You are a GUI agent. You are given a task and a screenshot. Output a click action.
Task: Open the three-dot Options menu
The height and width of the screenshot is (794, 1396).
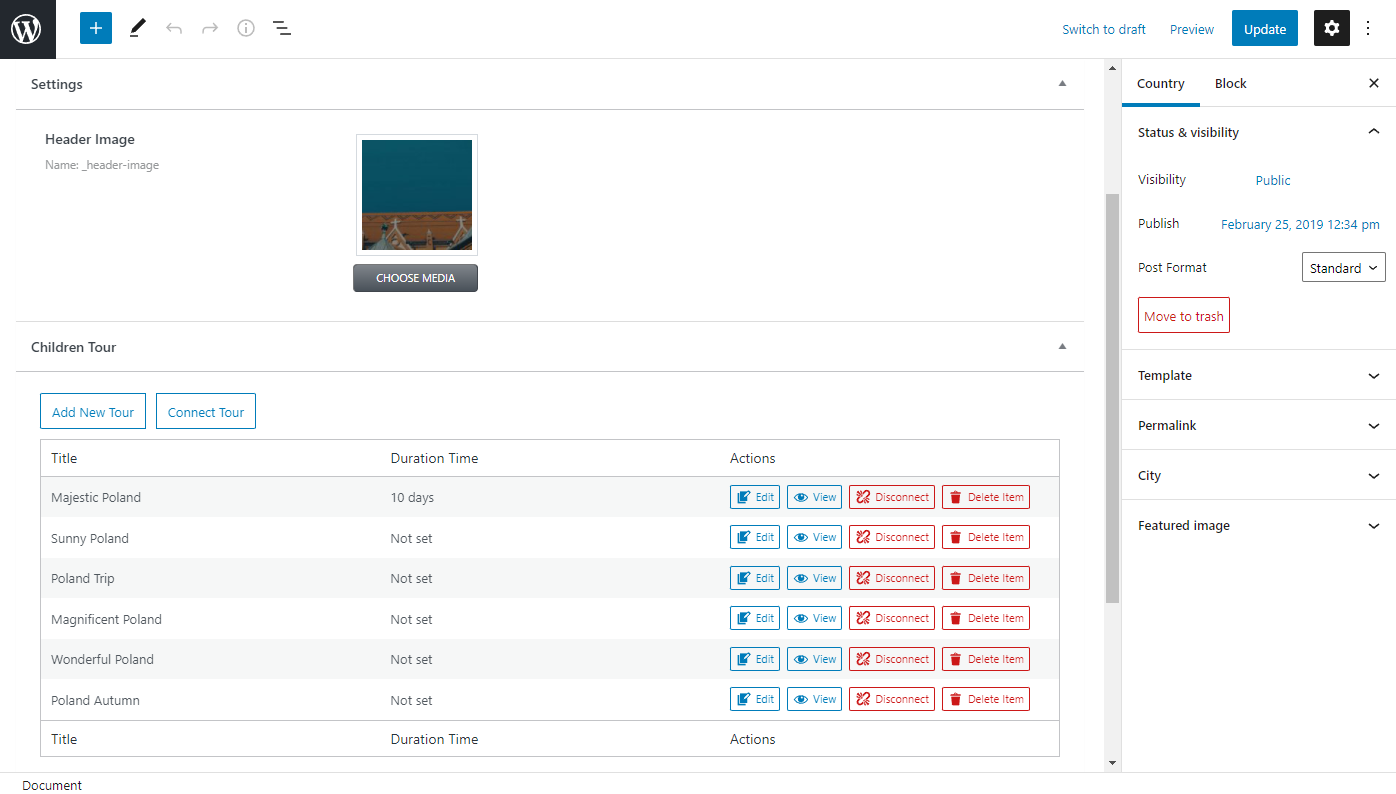(1369, 29)
